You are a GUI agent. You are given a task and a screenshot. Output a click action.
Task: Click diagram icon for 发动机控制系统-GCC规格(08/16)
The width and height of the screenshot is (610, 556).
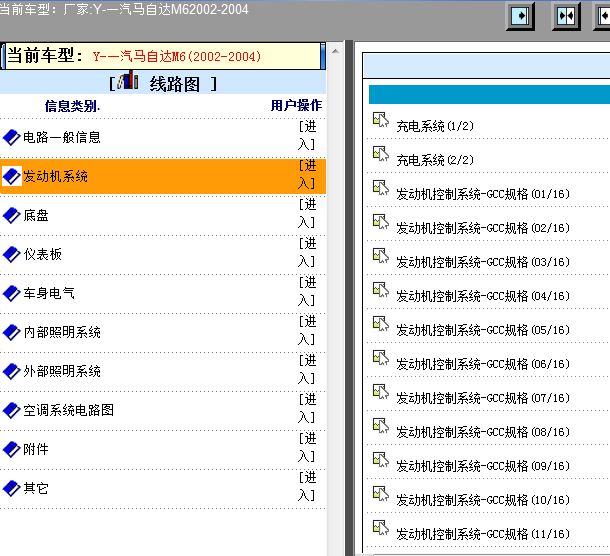(x=381, y=426)
